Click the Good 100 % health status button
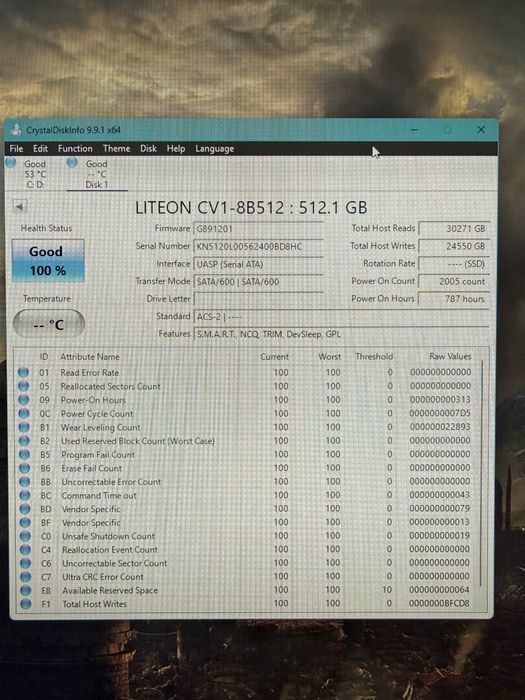Viewport: 525px width, 700px height. click(x=48, y=261)
